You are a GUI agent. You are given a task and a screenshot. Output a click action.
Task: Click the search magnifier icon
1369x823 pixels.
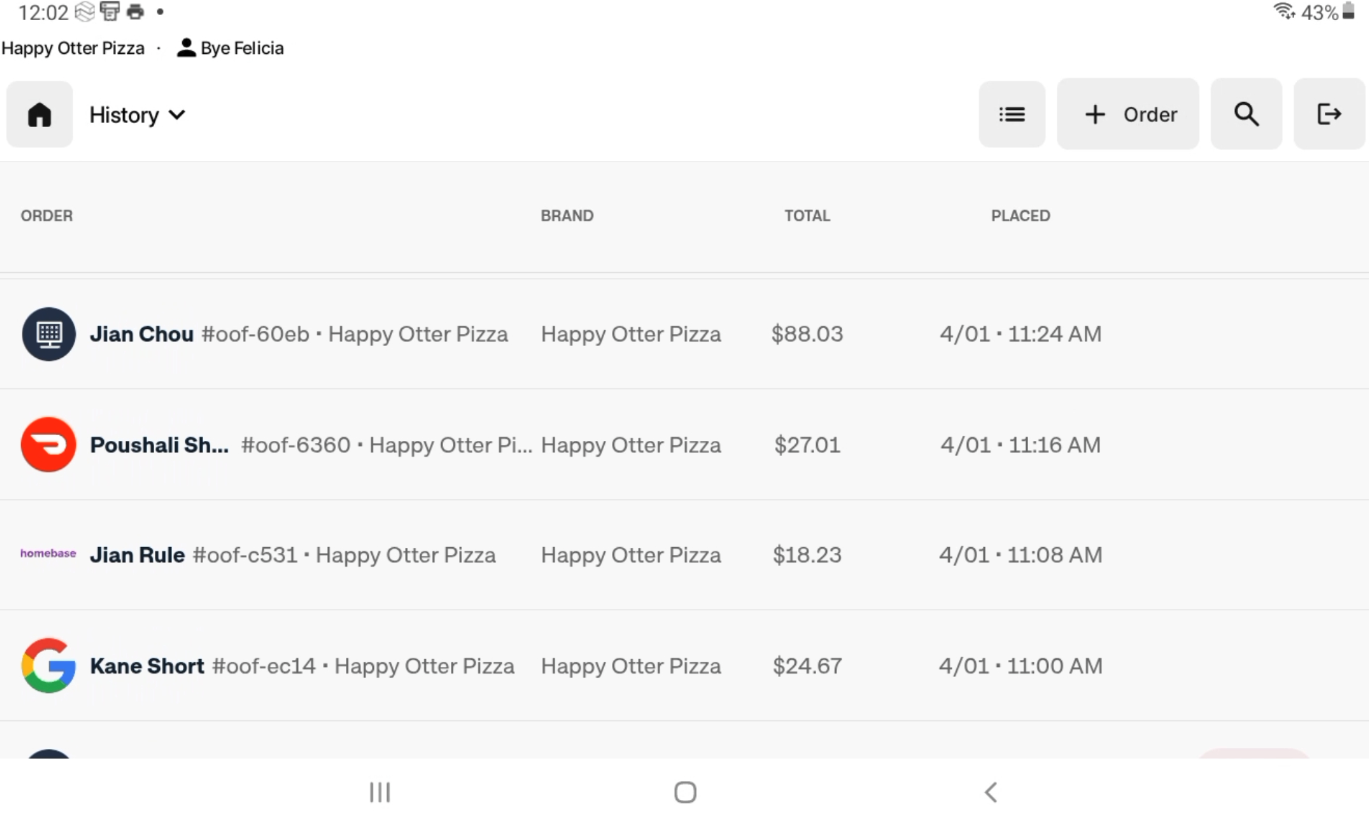(1246, 115)
